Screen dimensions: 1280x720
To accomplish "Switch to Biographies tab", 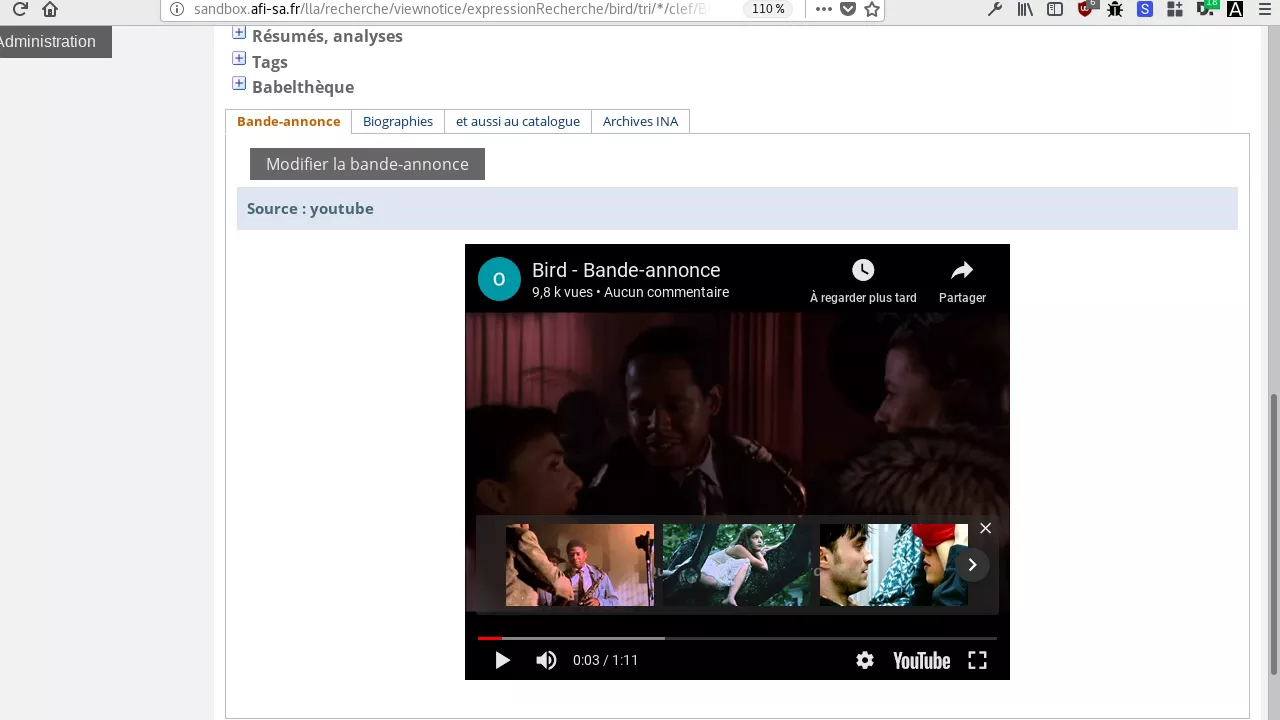I will (398, 121).
